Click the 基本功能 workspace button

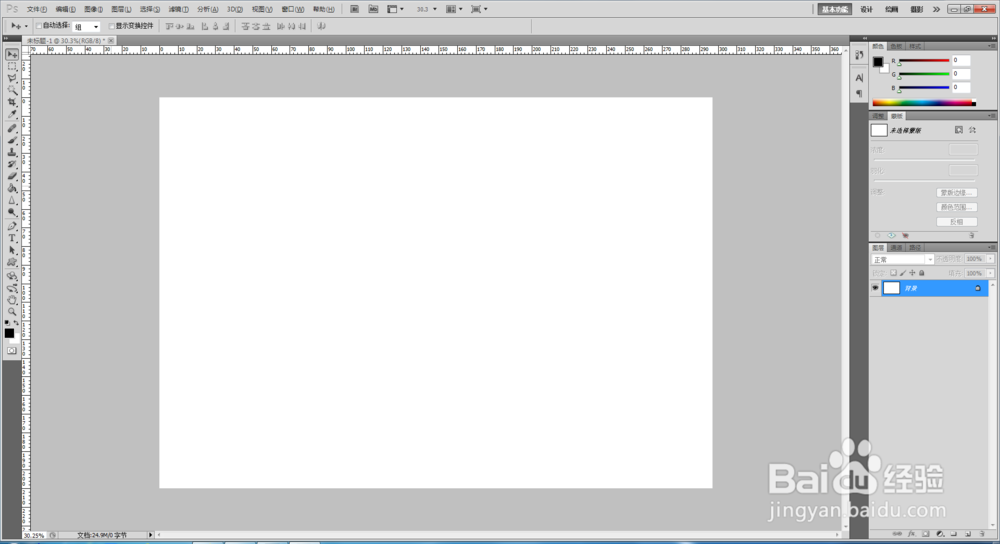point(835,10)
